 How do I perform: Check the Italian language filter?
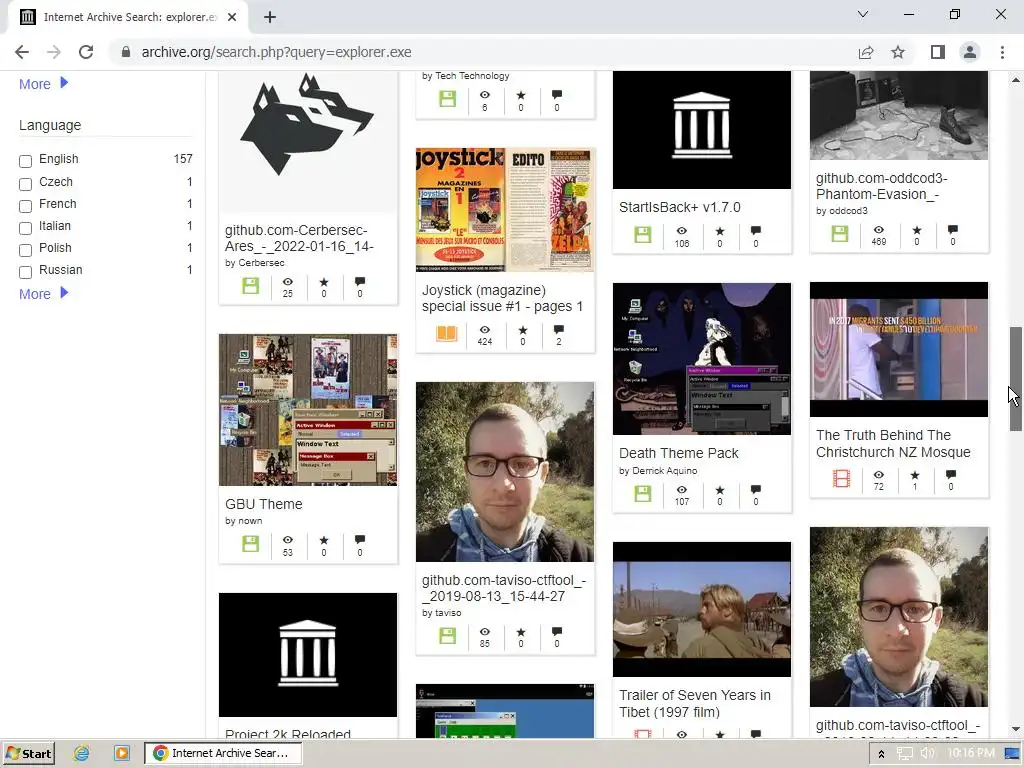[25, 228]
